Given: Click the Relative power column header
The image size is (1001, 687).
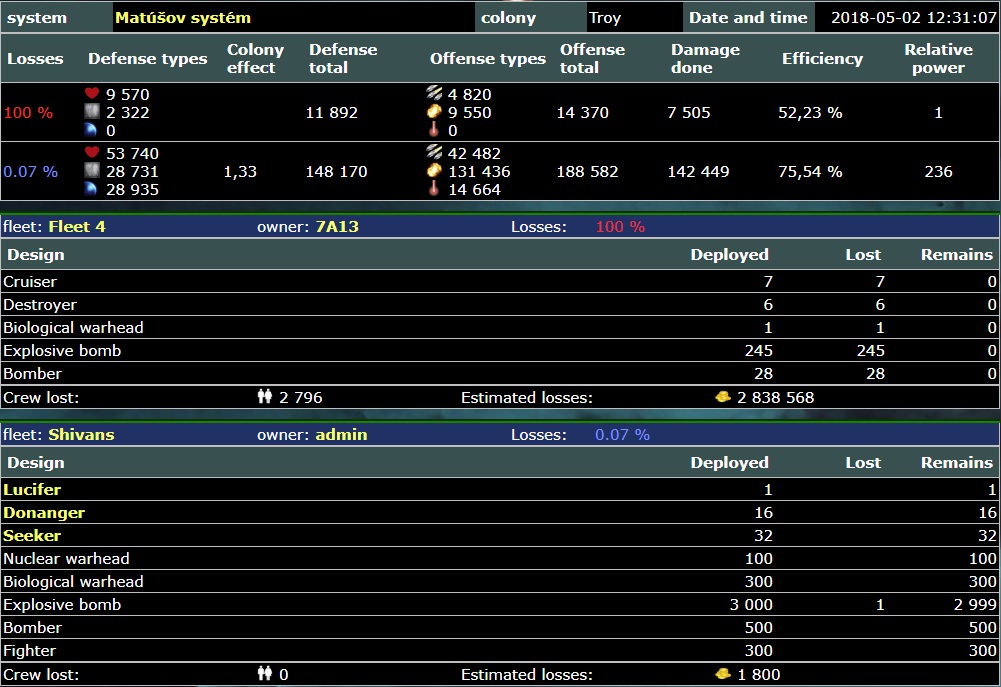Looking at the screenshot, I should (x=938, y=59).
